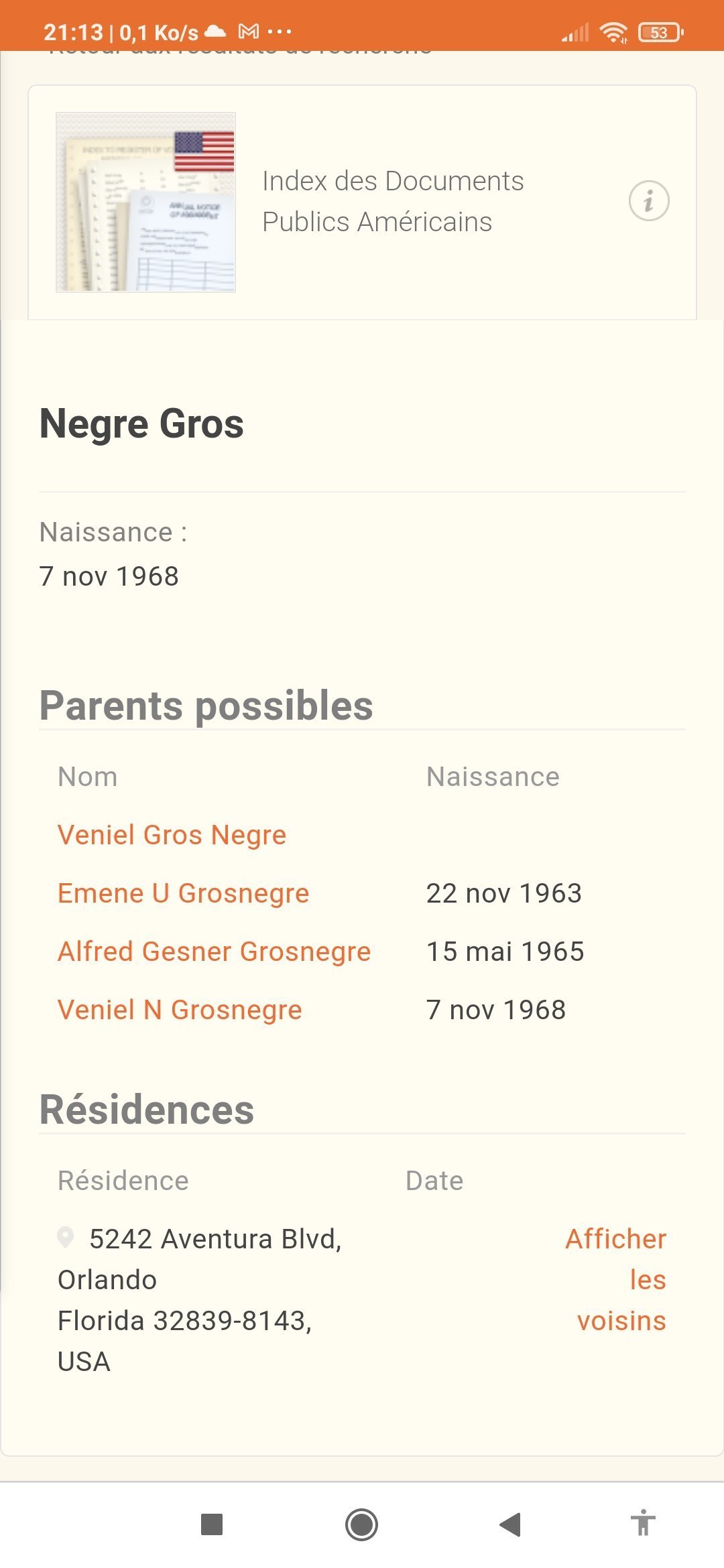Open the Veniel N Grosnegre link
Image resolution: width=724 pixels, height=1568 pixels.
[x=180, y=1010]
